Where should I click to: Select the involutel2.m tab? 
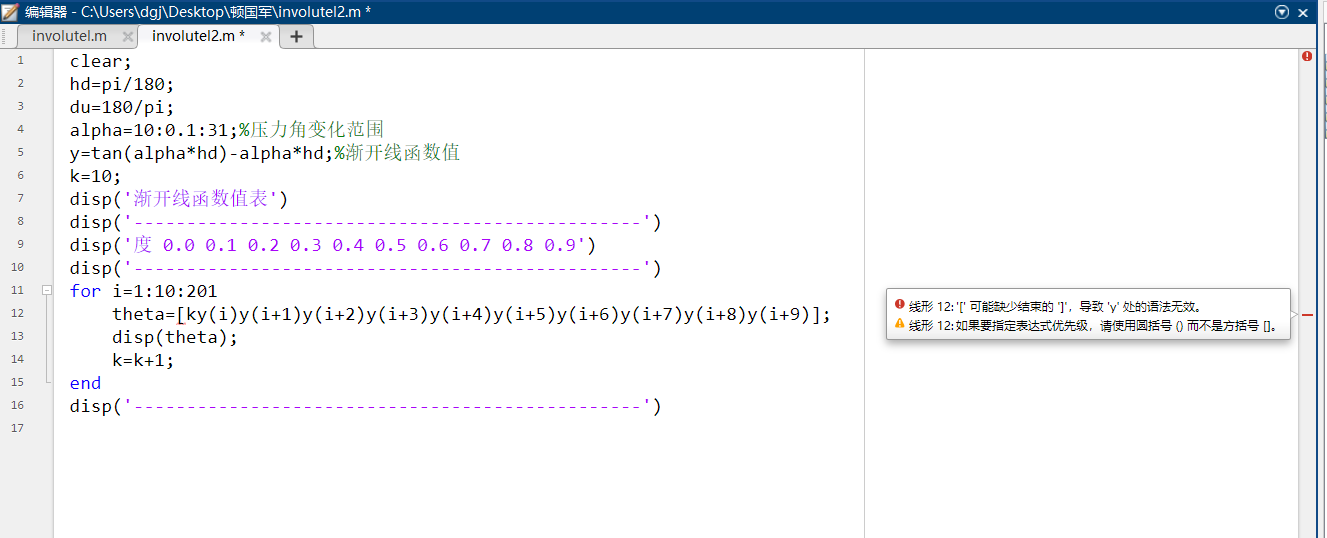(x=197, y=36)
